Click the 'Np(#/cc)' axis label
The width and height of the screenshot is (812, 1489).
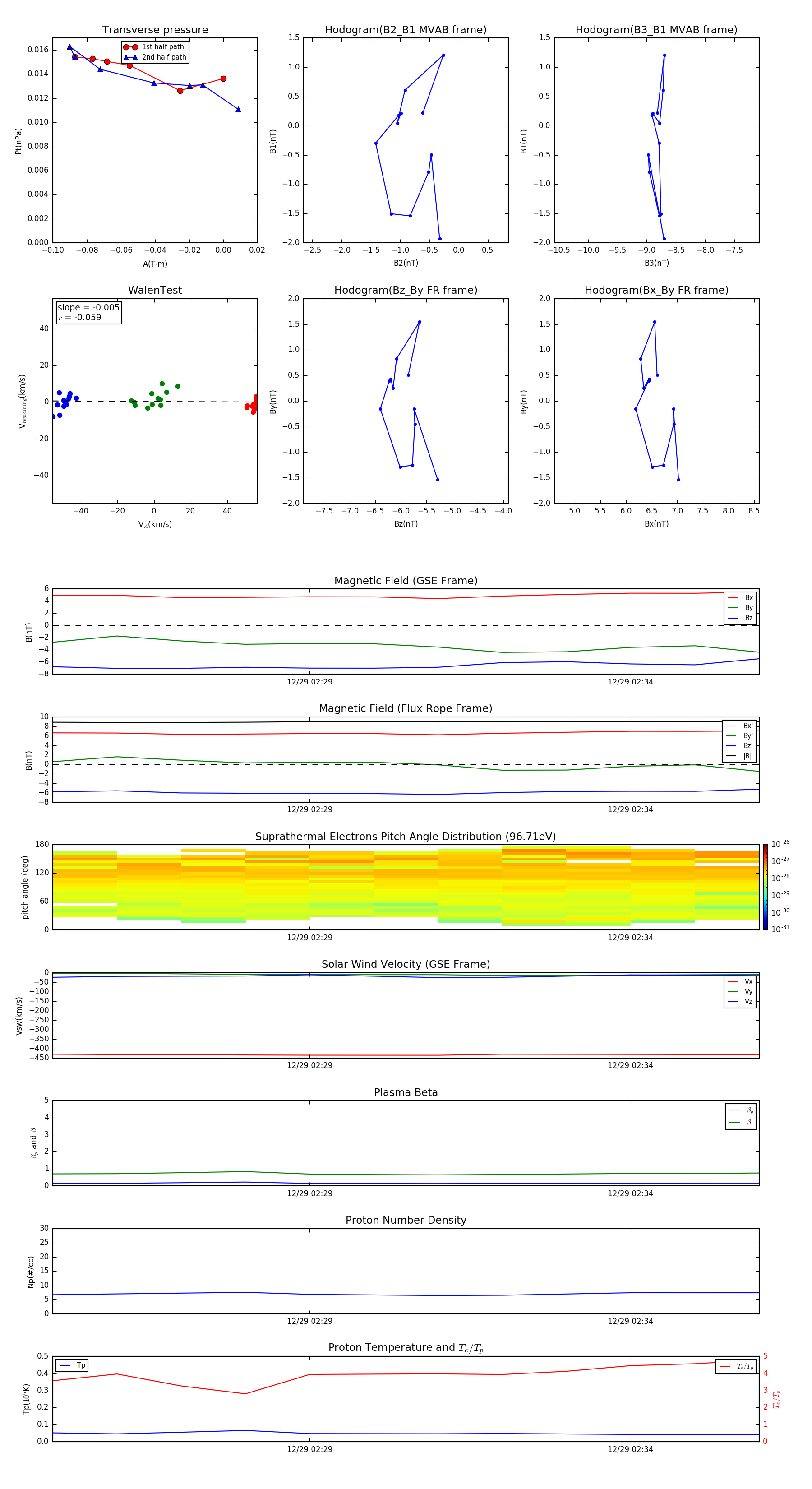coord(31,1272)
